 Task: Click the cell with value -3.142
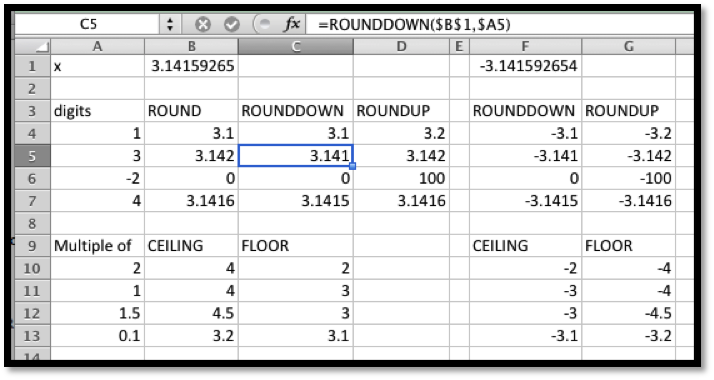[628, 156]
